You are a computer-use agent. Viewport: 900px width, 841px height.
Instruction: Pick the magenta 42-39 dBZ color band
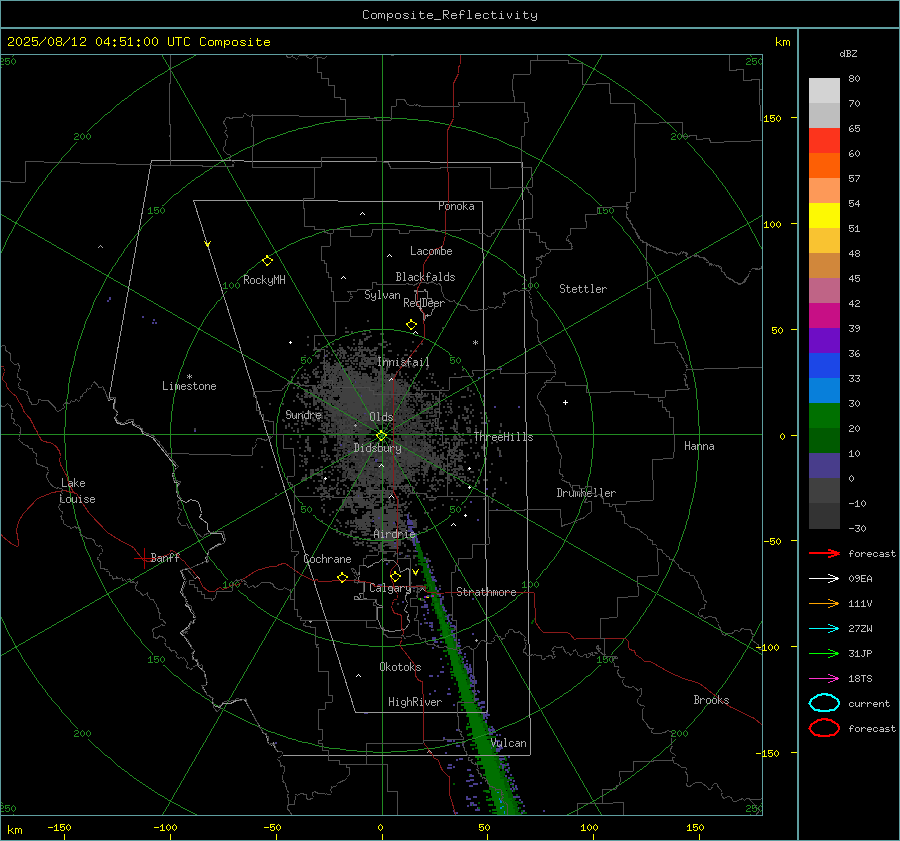coord(824,315)
